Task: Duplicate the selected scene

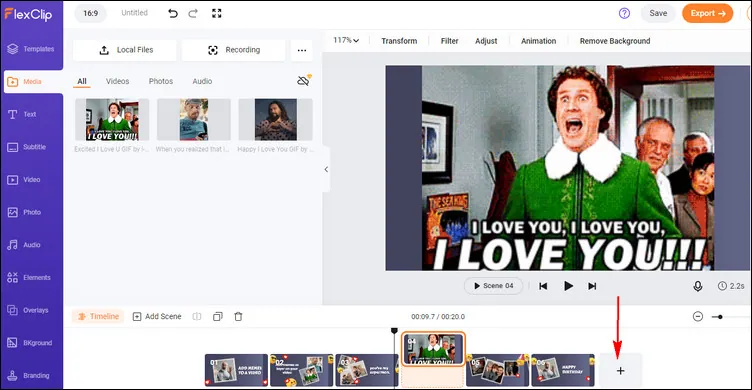Action: coord(218,317)
